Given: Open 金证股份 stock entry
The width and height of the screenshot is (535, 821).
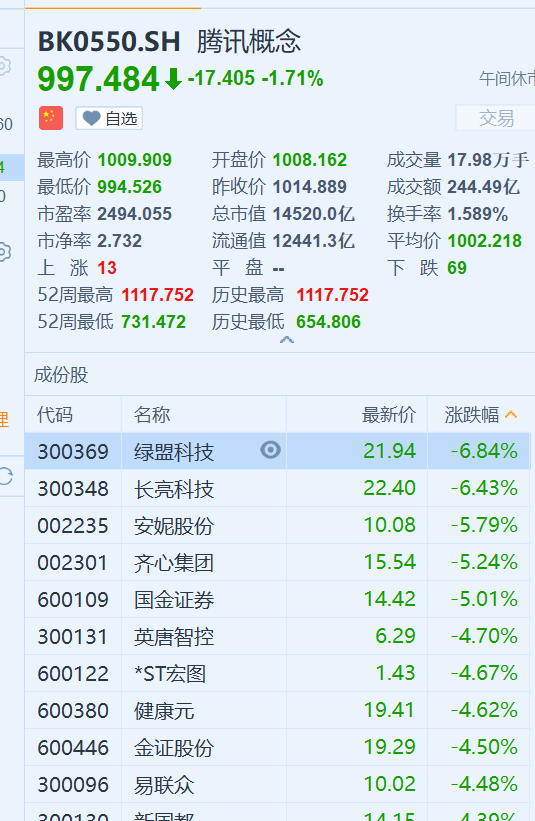Looking at the screenshot, I should click(277, 748).
